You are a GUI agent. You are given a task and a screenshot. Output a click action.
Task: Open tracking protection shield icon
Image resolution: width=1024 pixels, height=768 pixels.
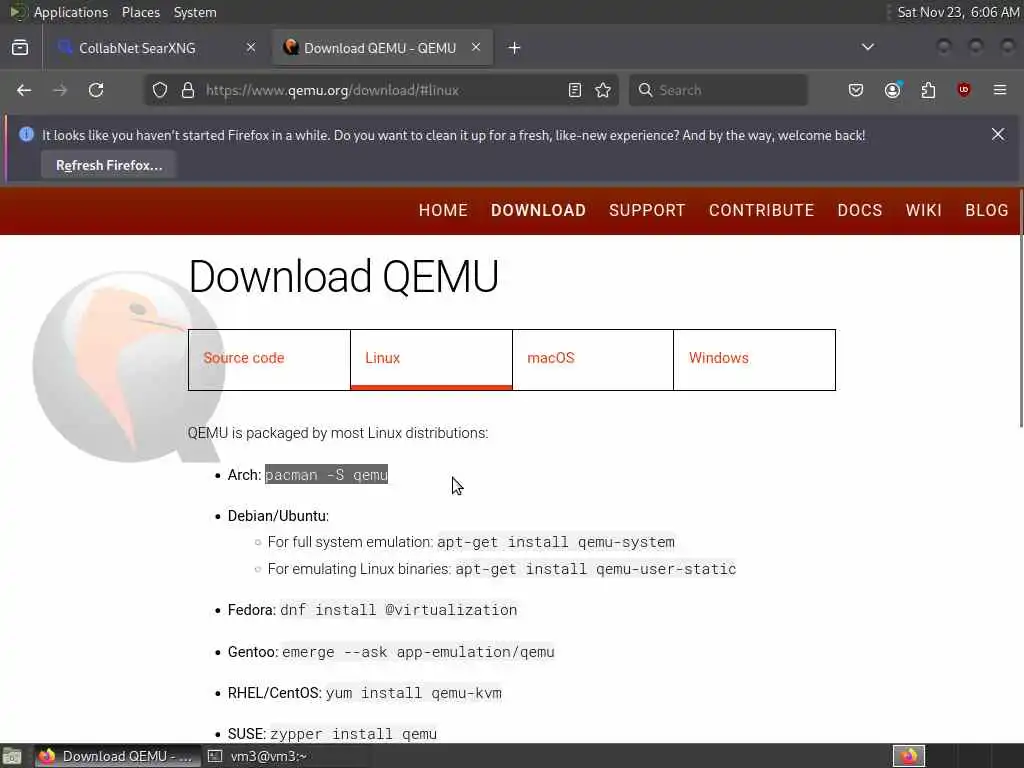[160, 90]
